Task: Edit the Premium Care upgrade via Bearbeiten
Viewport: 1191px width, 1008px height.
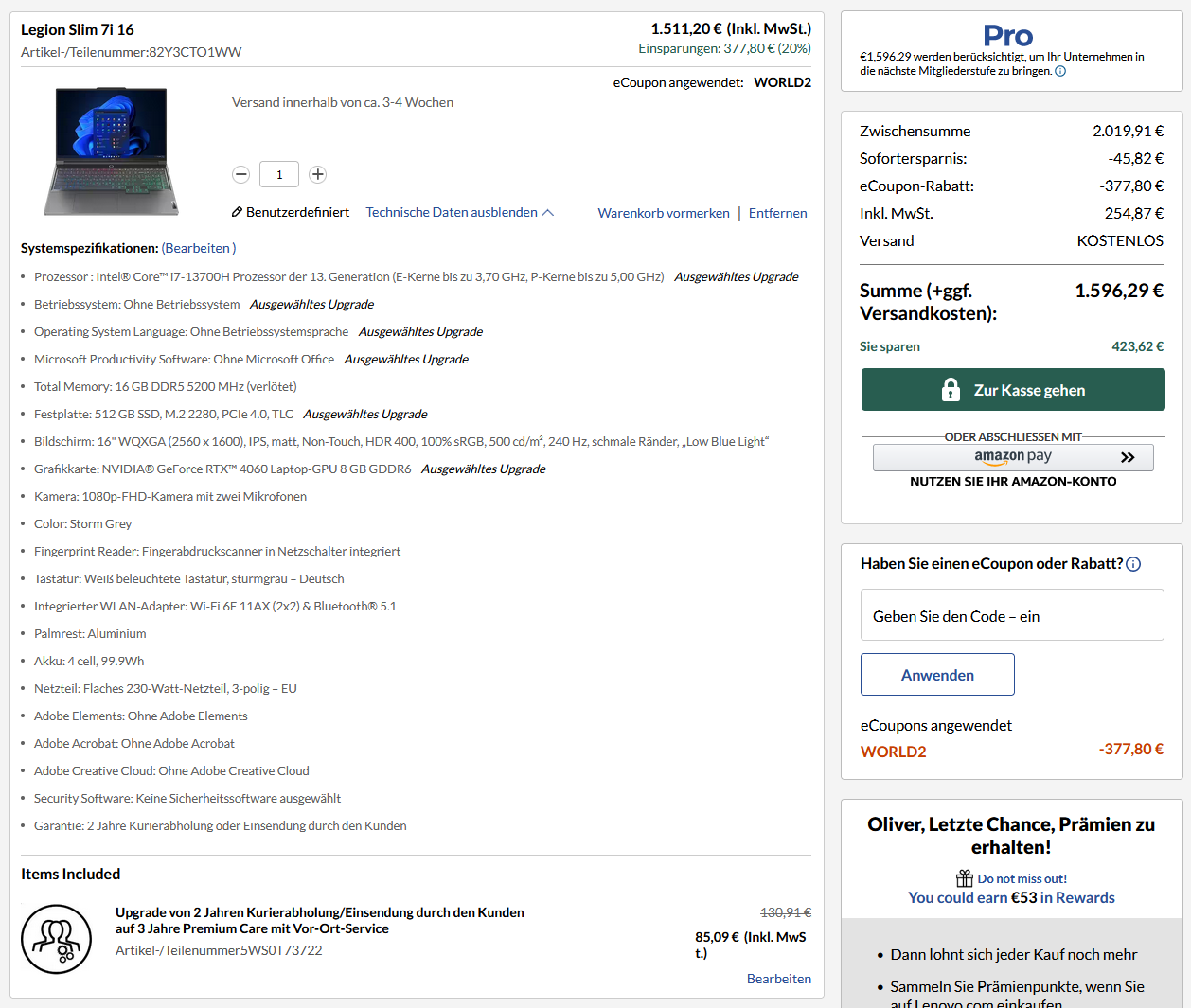Action: pyautogui.click(x=778, y=979)
